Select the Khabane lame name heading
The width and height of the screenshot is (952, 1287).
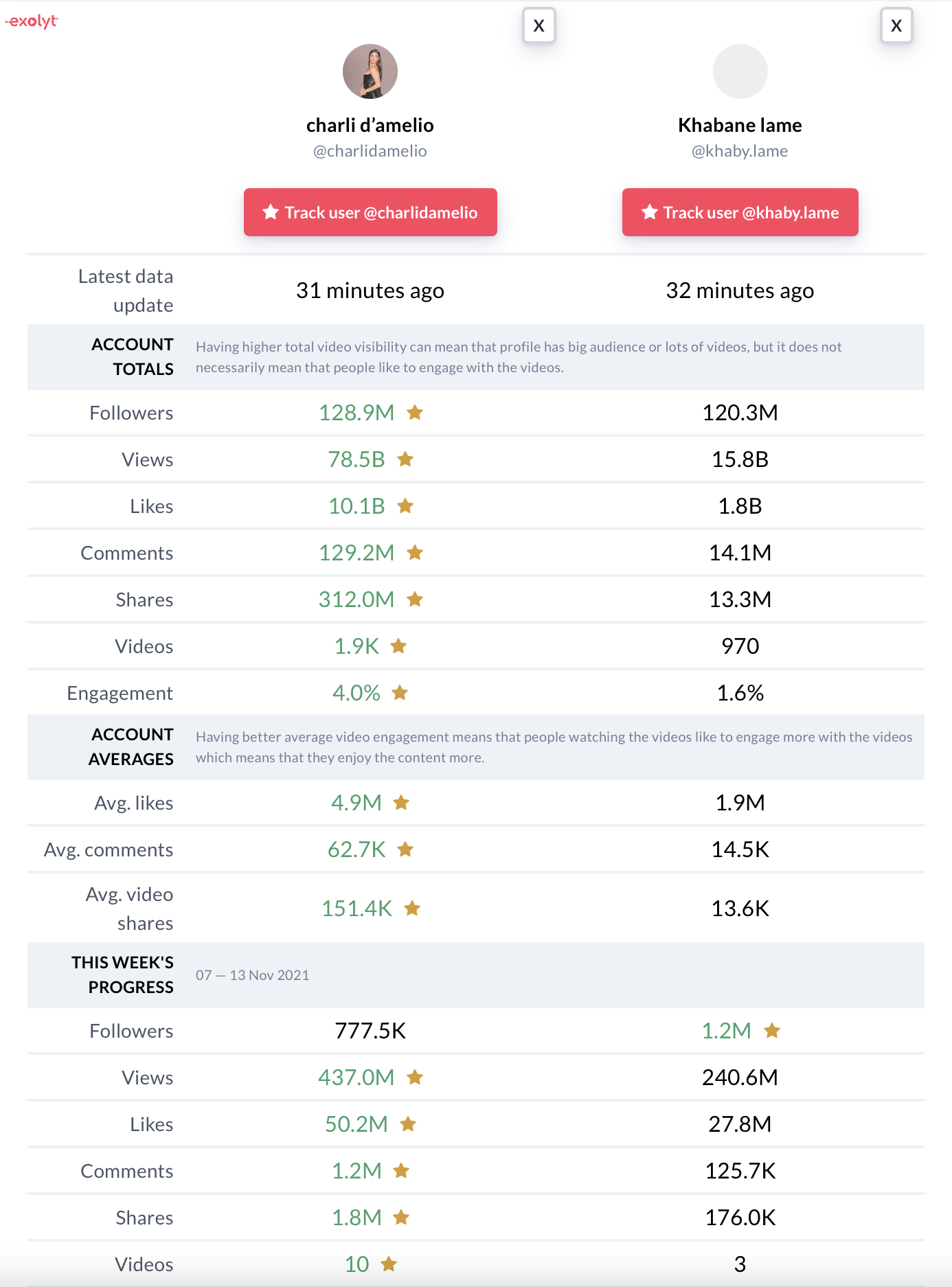(x=740, y=125)
